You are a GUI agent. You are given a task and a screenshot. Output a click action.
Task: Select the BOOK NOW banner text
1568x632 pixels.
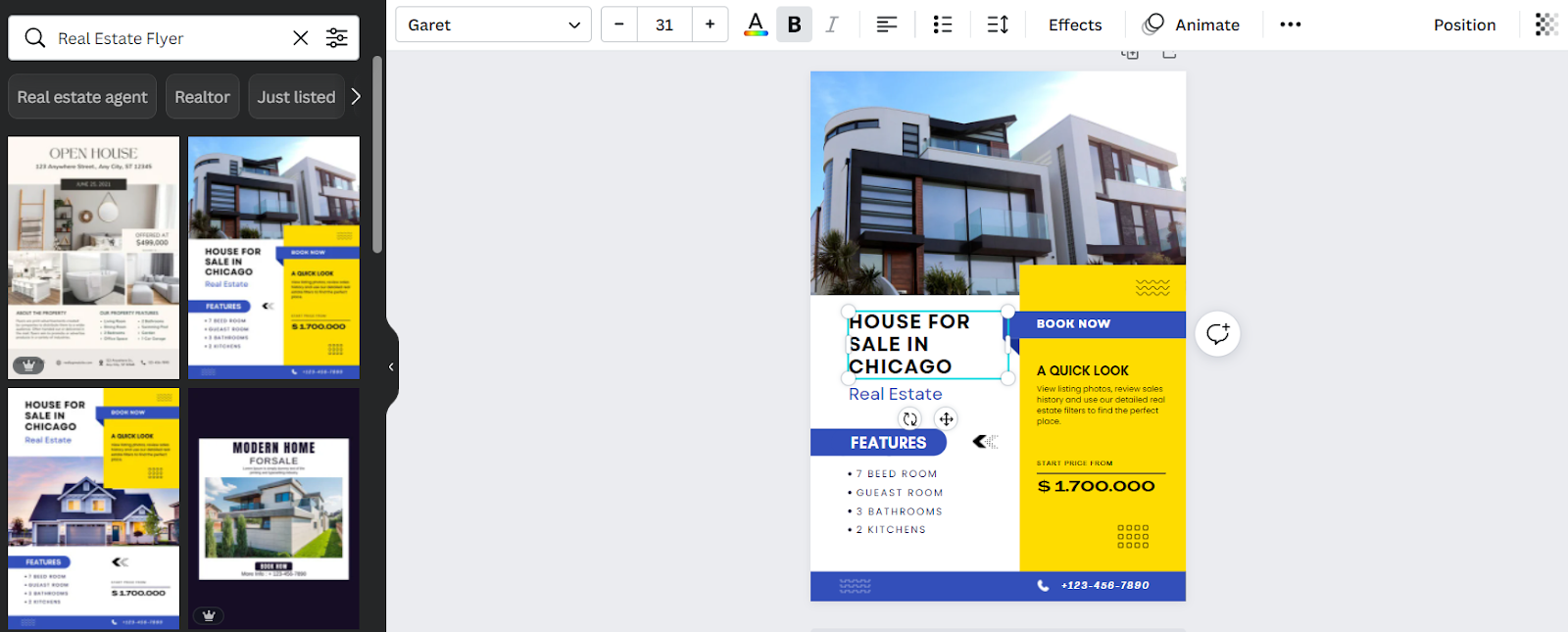click(1073, 323)
